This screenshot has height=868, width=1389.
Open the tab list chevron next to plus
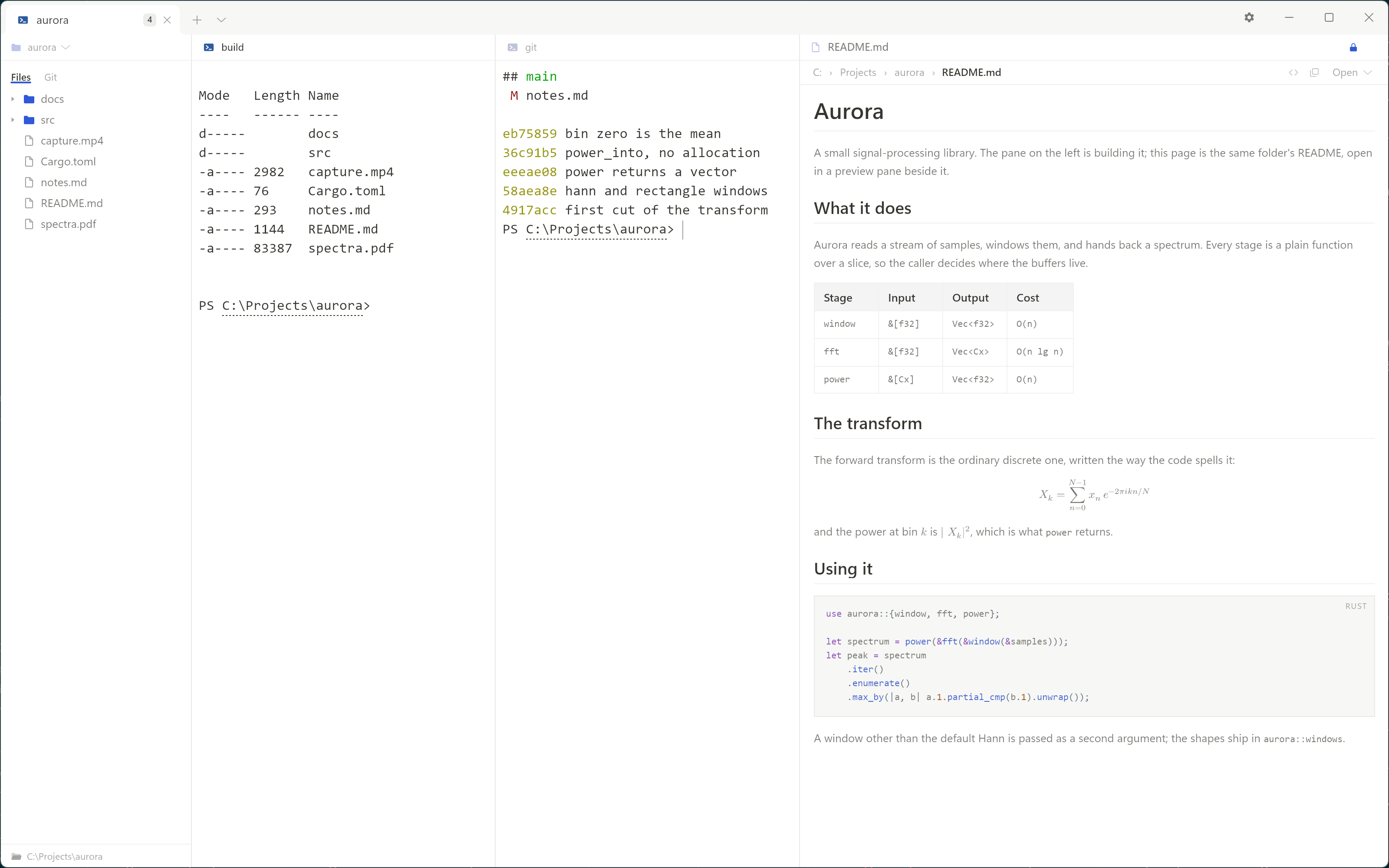[x=221, y=20]
